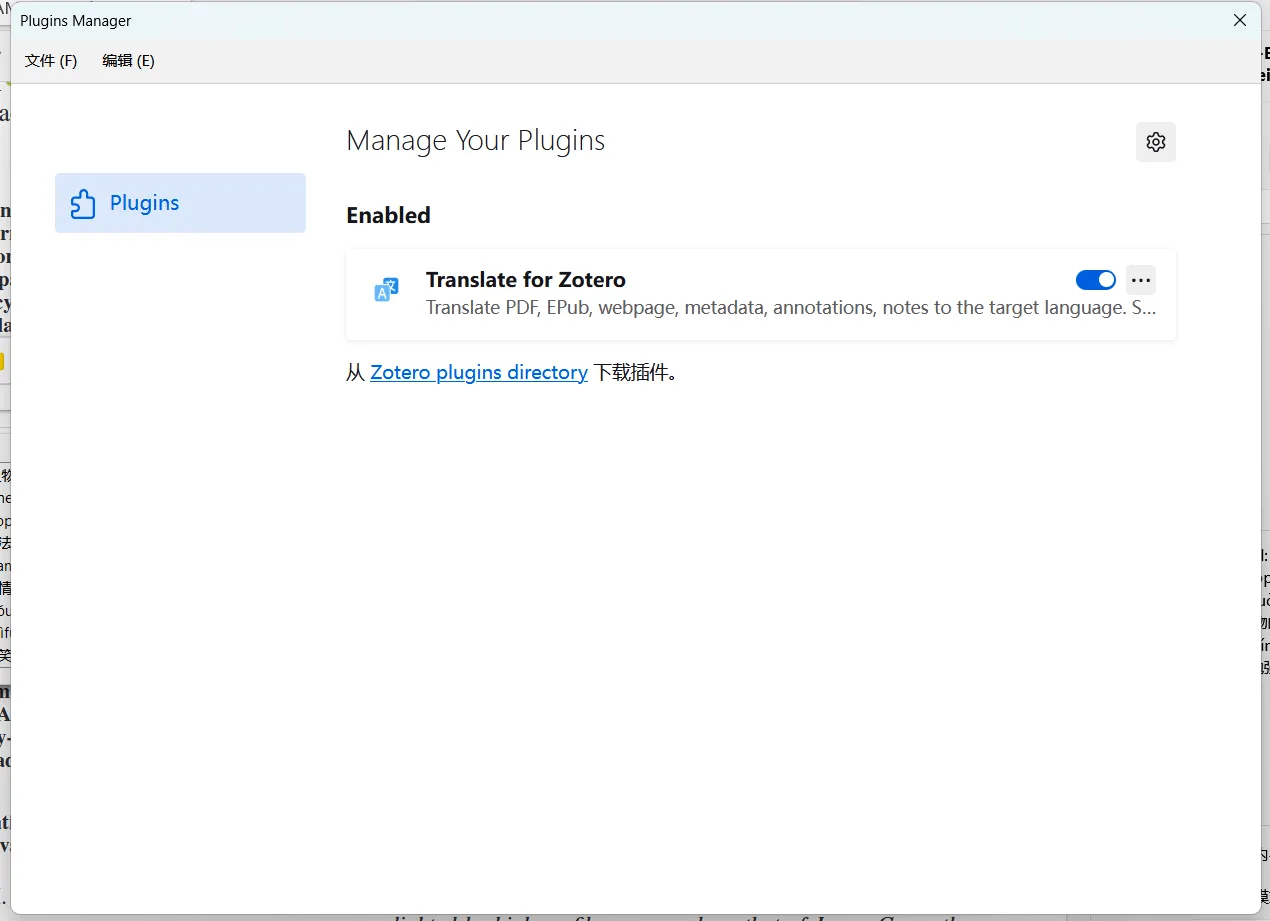Viewport: 1270px width, 921px height.
Task: Follow the Zotero plugins directory link
Action: 478,373
